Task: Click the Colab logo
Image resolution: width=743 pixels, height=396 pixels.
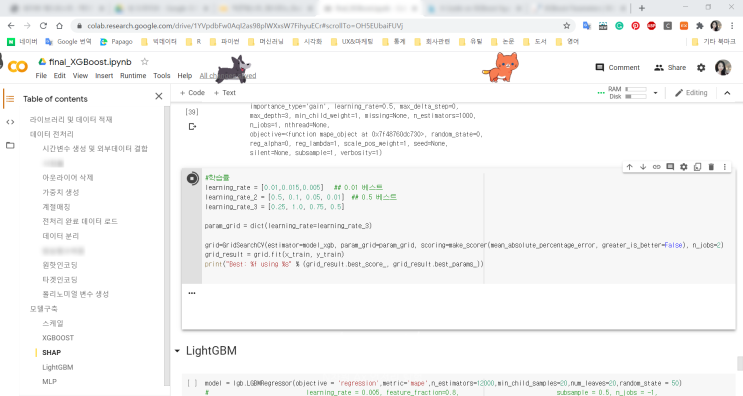Action: [18, 67]
